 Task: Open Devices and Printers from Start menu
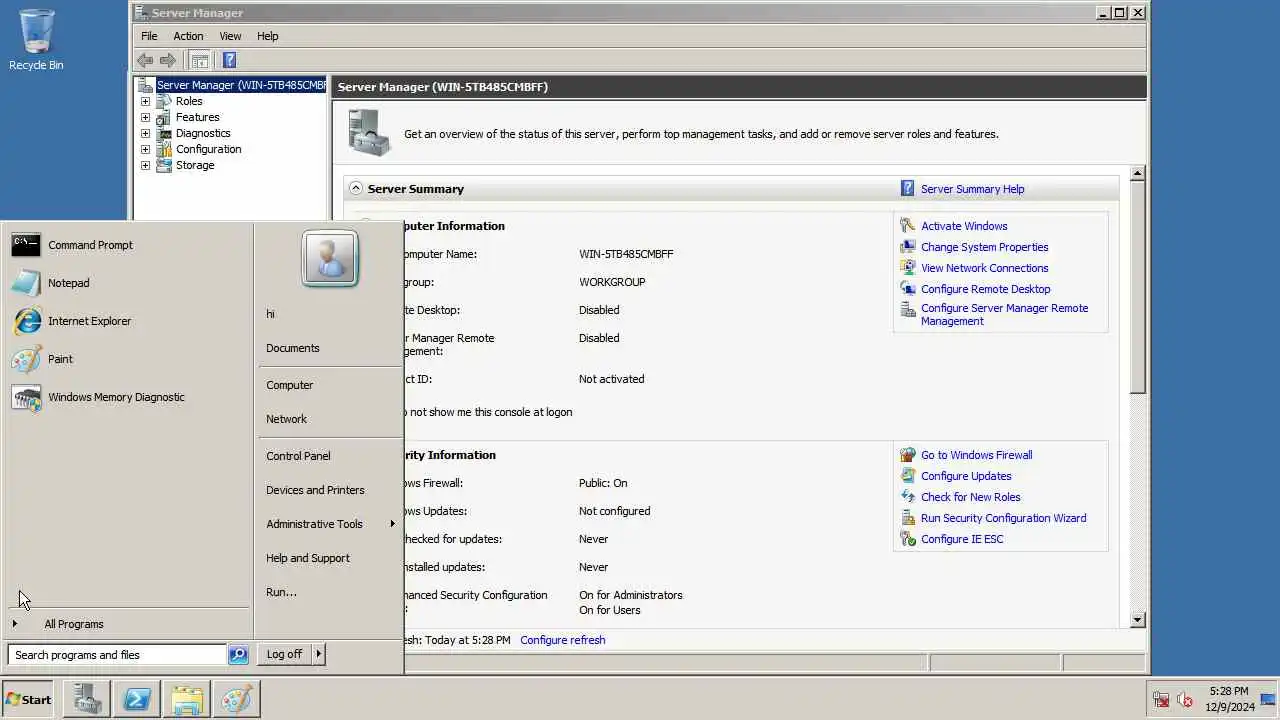click(330, 490)
